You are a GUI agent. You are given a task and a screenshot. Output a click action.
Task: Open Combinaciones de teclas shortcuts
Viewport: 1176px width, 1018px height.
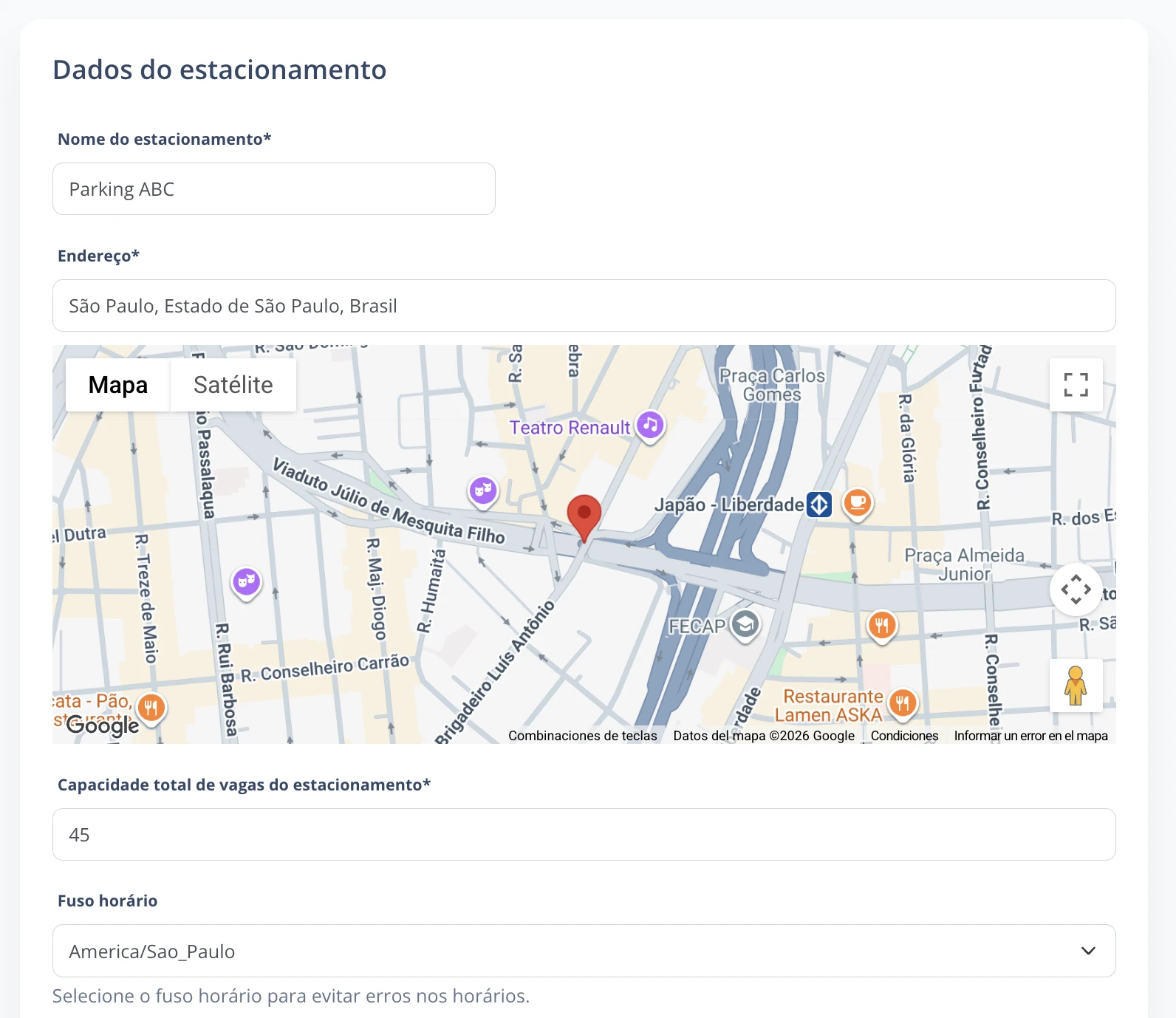pos(583,736)
